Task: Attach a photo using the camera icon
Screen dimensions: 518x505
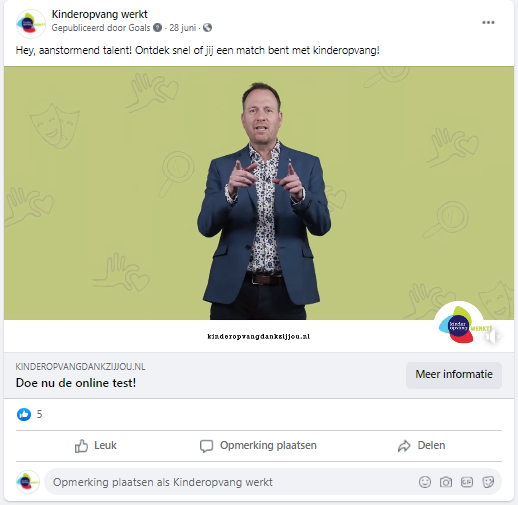Action: click(446, 482)
